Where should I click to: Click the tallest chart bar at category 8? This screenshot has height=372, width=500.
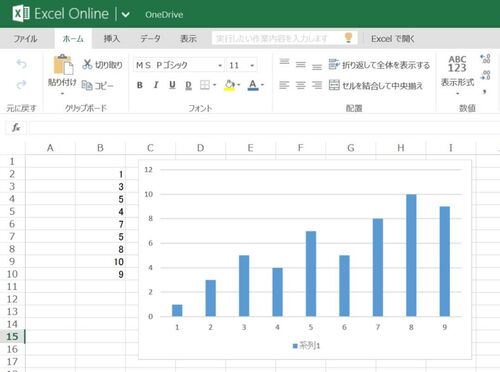tap(411, 255)
